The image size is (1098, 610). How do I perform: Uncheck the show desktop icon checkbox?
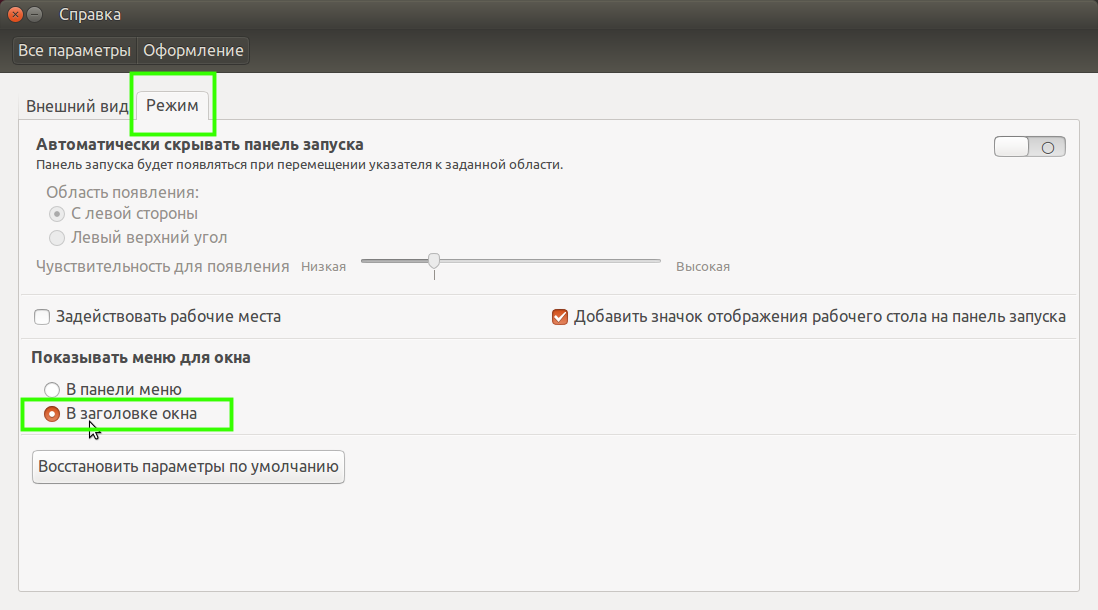(560, 317)
